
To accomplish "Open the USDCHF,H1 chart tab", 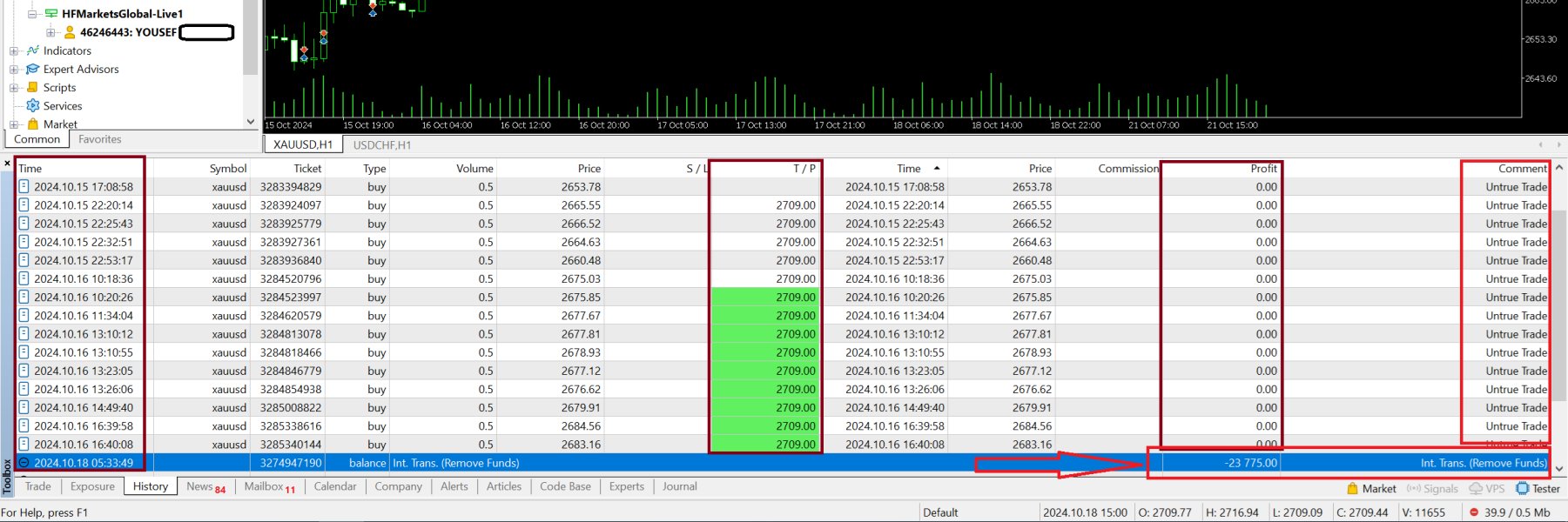I will pos(381,144).
